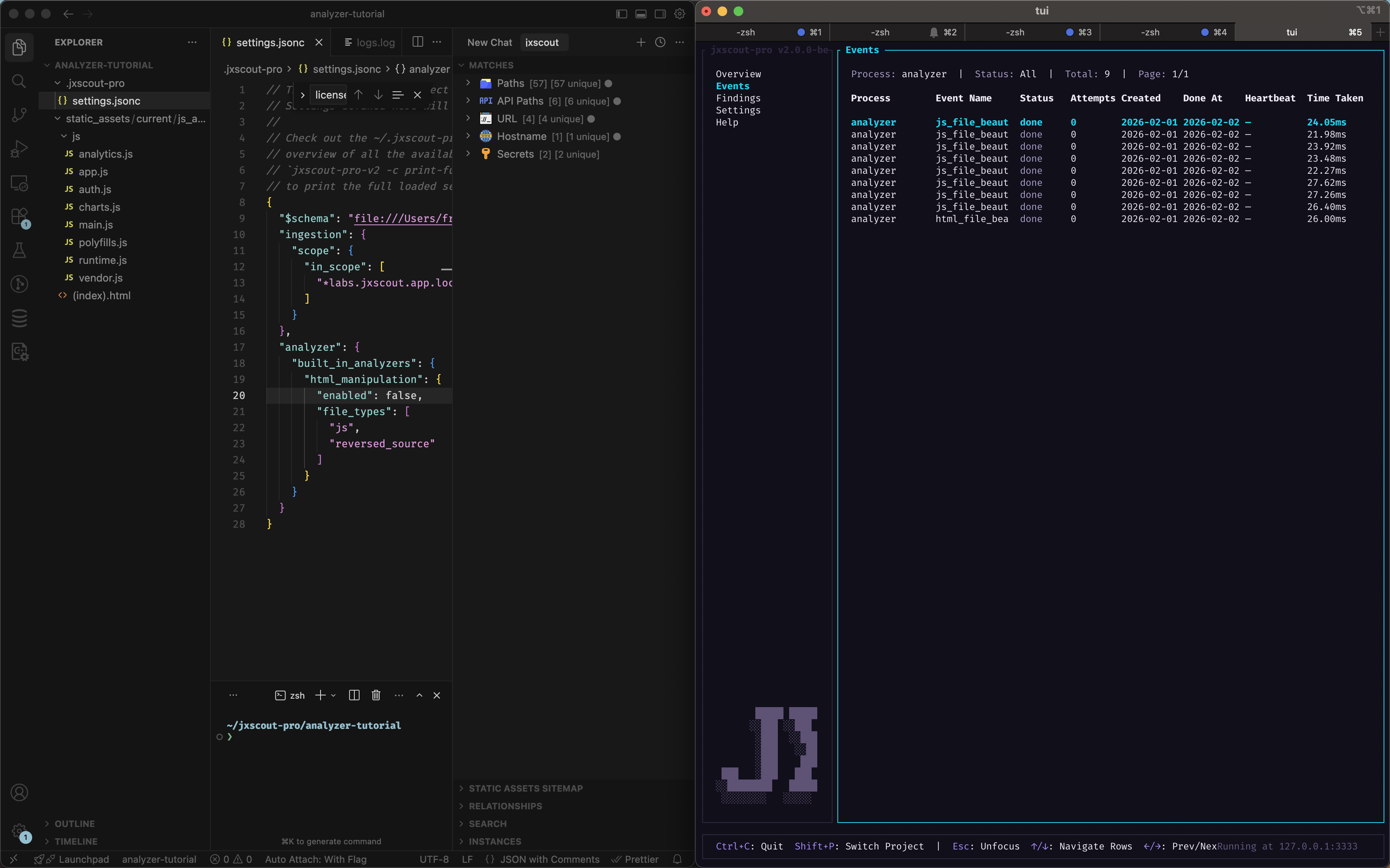The height and width of the screenshot is (868, 1390).
Task: Open Settings in the jxscout TUI menu
Action: [x=738, y=110]
